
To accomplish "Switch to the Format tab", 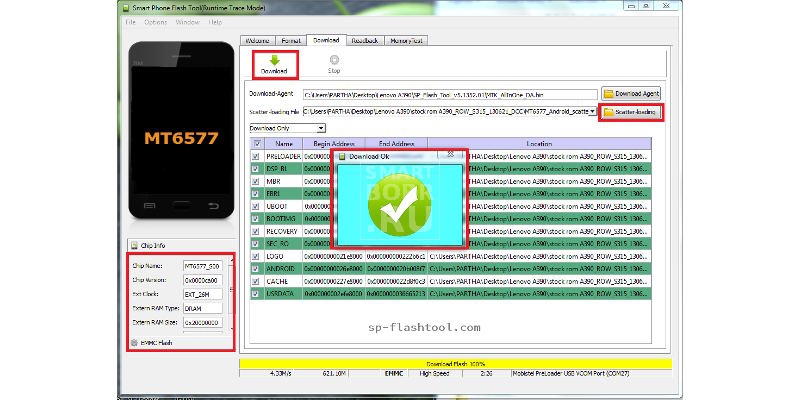I will pyautogui.click(x=289, y=40).
